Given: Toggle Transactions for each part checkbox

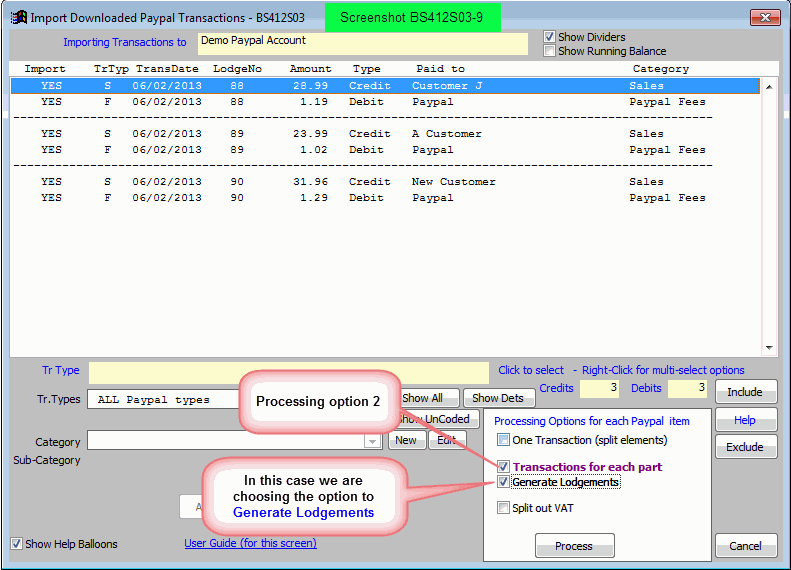Looking at the screenshot, I should [x=503, y=467].
